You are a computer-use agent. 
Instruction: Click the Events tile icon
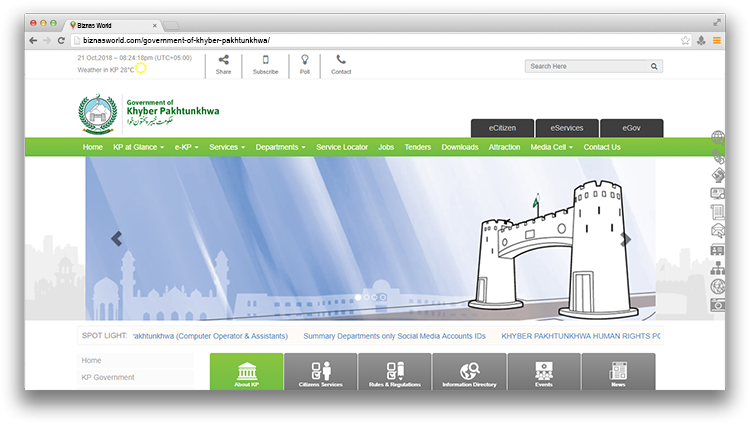coord(543,370)
